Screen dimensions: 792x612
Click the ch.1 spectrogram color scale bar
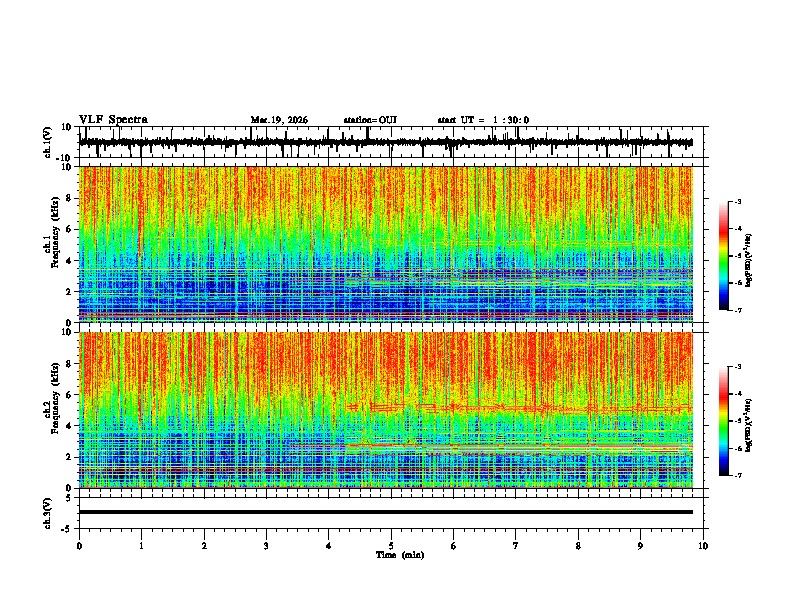click(723, 256)
